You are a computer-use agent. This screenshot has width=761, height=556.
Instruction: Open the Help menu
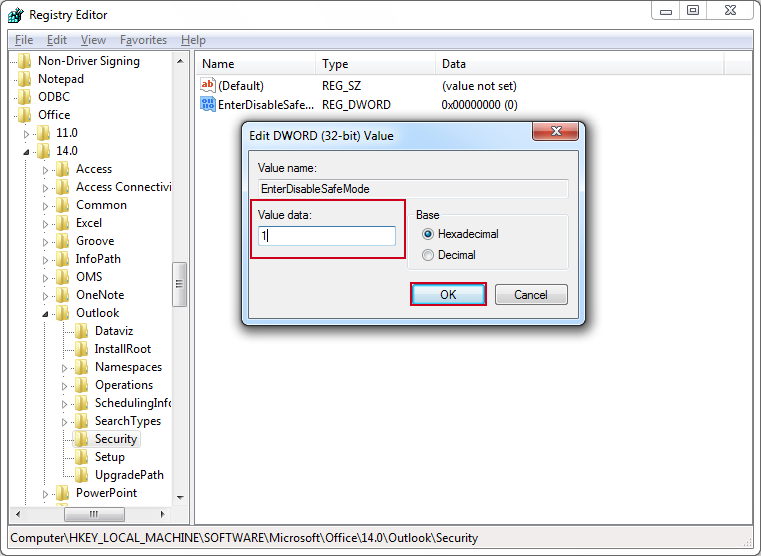pos(193,40)
